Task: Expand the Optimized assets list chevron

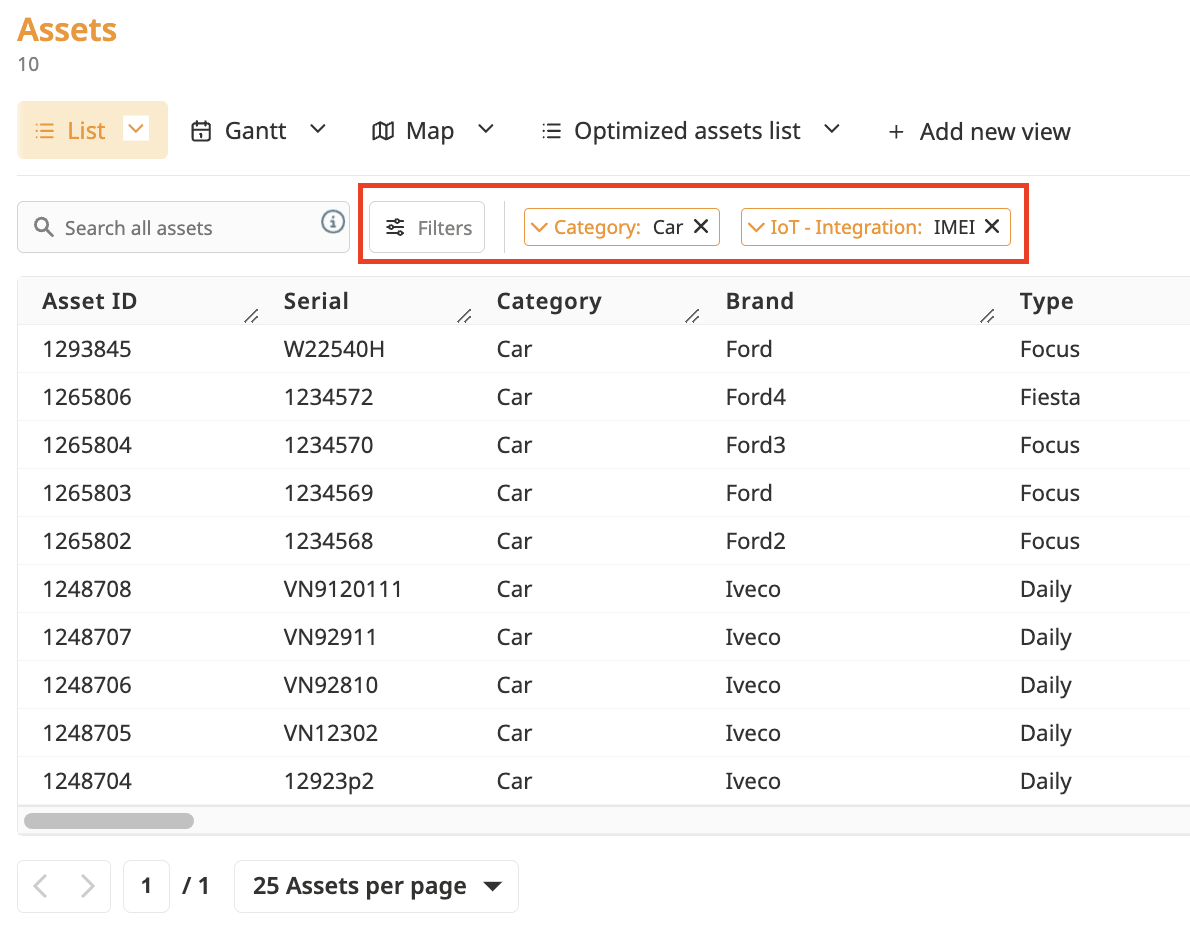Action: click(832, 130)
